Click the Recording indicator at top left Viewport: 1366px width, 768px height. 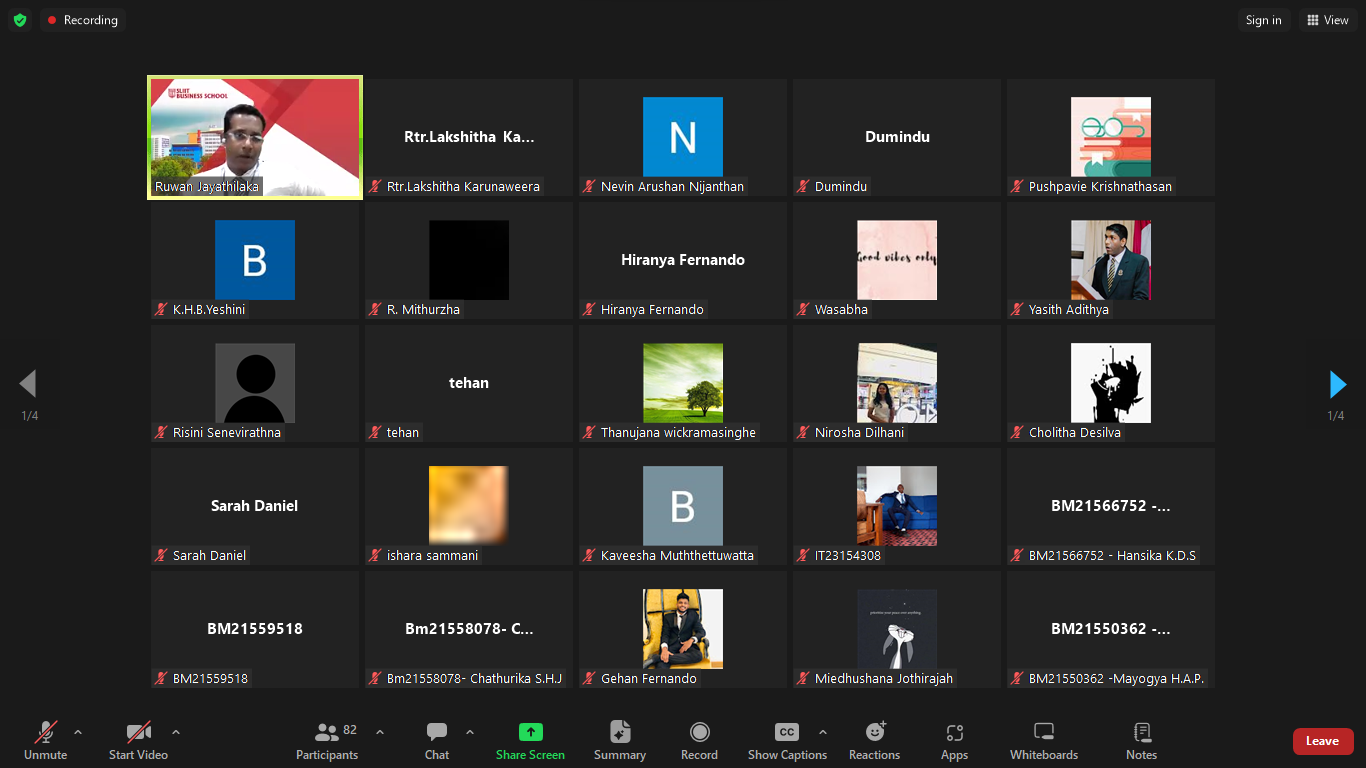tap(82, 19)
